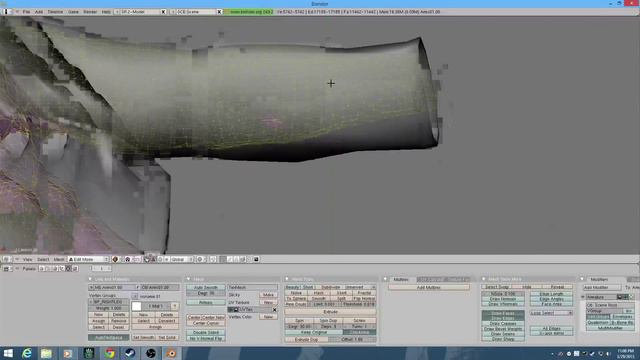Toggle AutoTexSpace button
Viewport: 640px width, 360px height.
coord(109,338)
